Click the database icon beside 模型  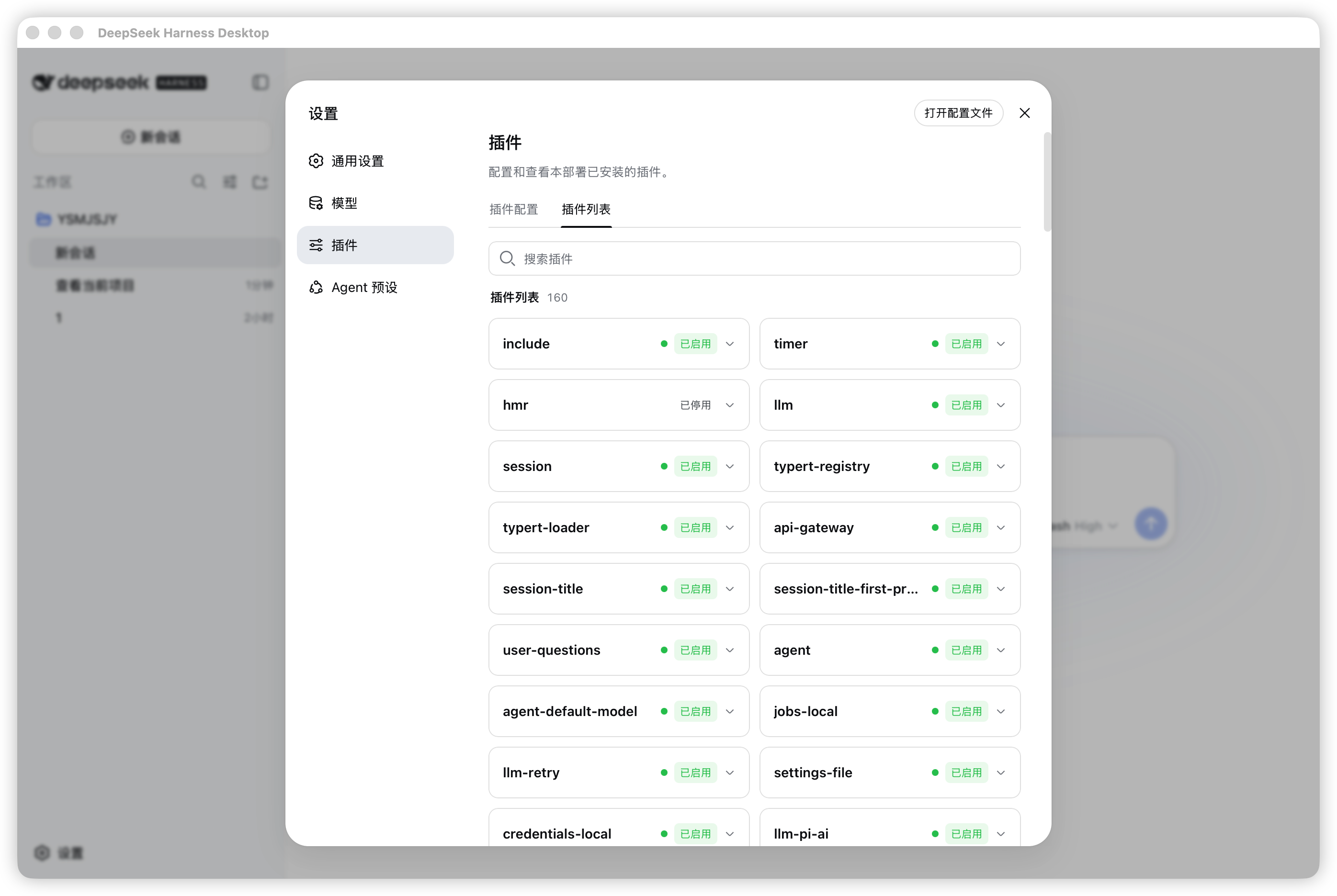click(316, 203)
